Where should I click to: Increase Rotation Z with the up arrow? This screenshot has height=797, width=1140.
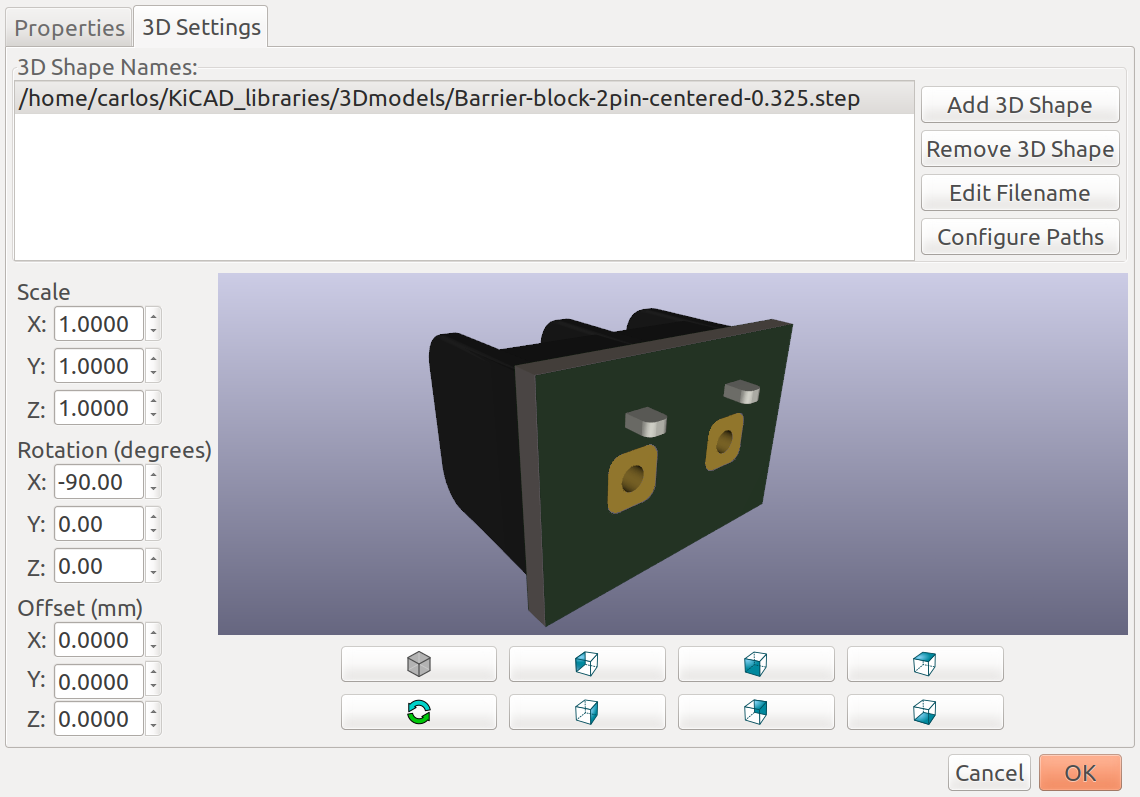coord(153,558)
